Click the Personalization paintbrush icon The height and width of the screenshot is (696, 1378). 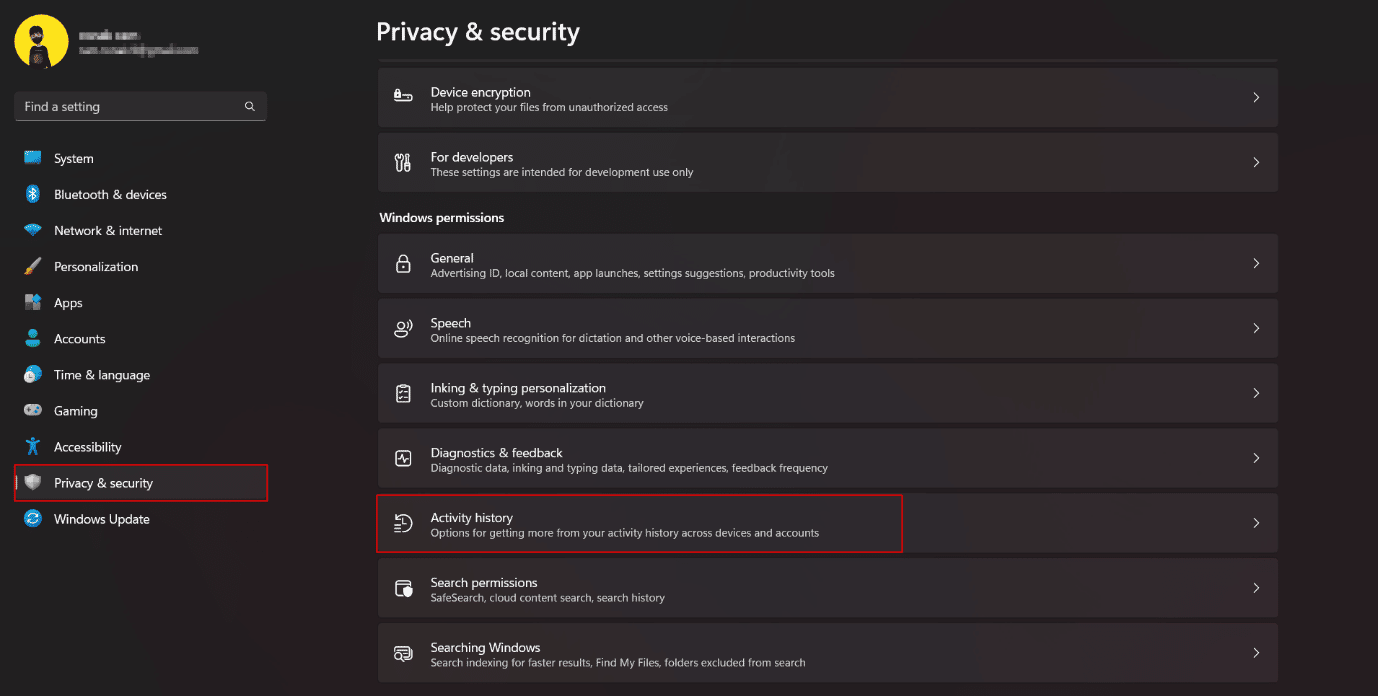click(x=33, y=266)
